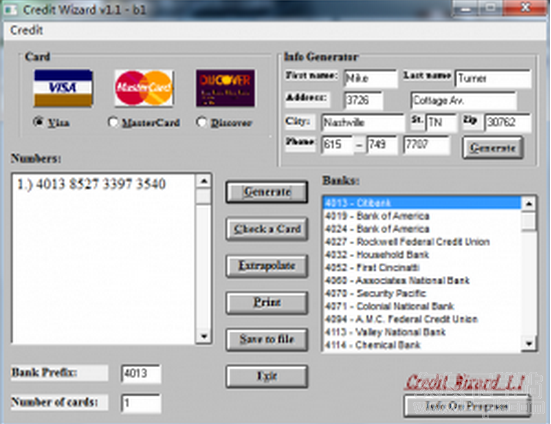Click the Discover card logo image
This screenshot has height=424, width=551.
click(x=225, y=88)
